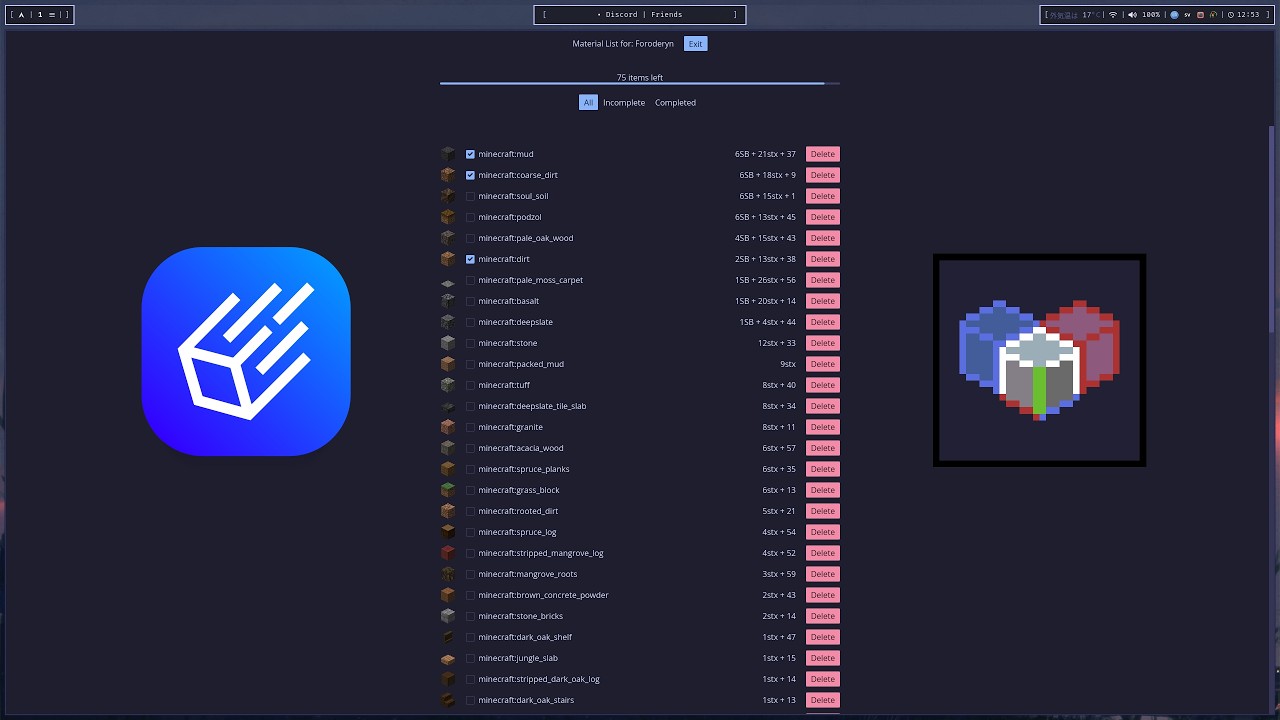
Task: Click the clock icon in the top bar
Action: pos(1230,15)
